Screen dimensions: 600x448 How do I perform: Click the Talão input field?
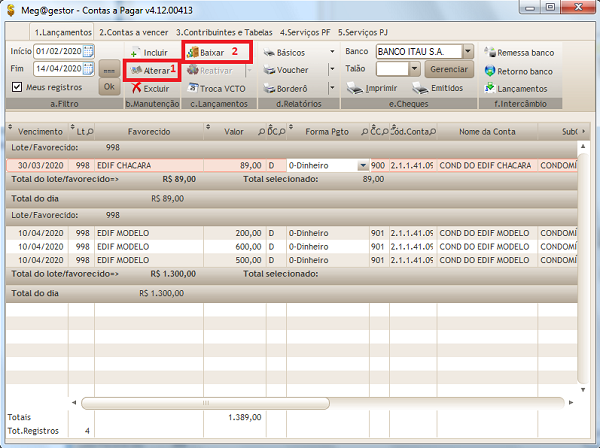point(392,69)
